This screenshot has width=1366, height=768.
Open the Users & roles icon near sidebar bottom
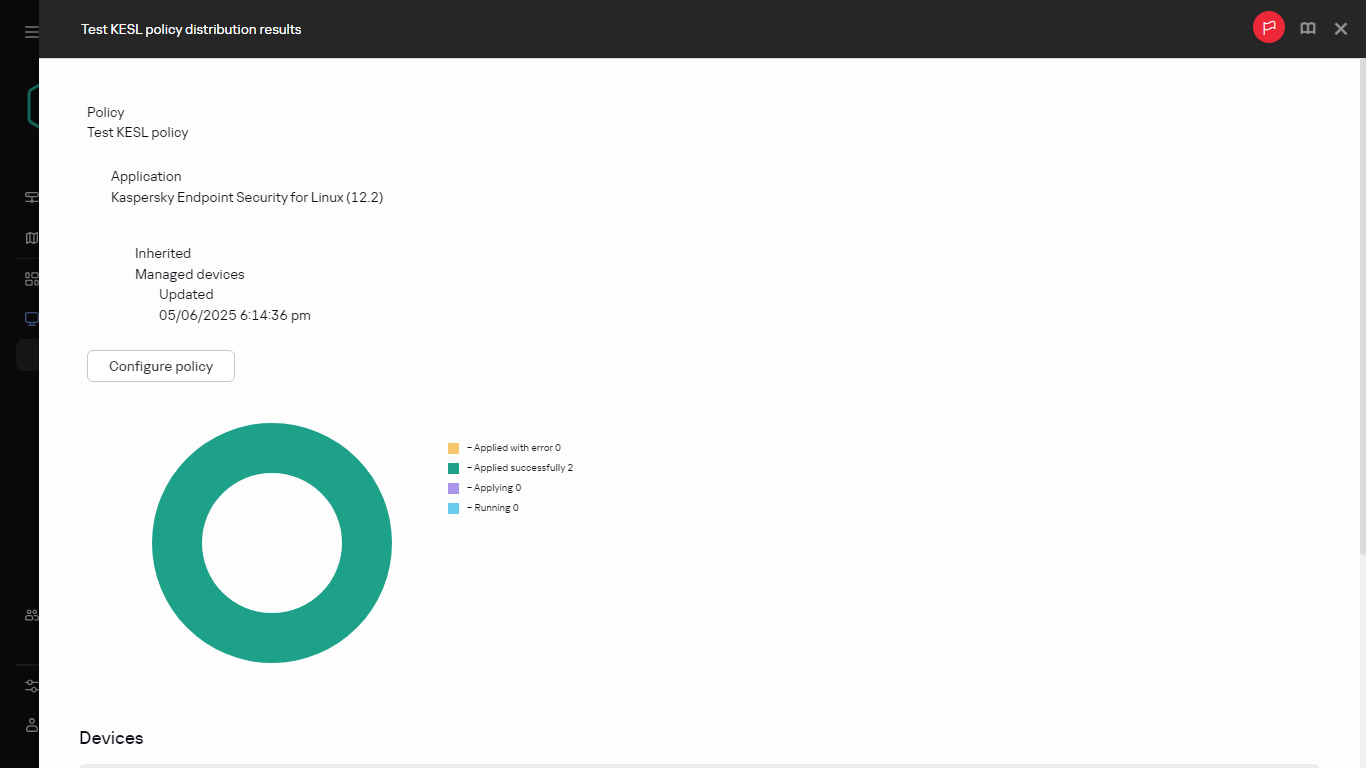(29, 615)
